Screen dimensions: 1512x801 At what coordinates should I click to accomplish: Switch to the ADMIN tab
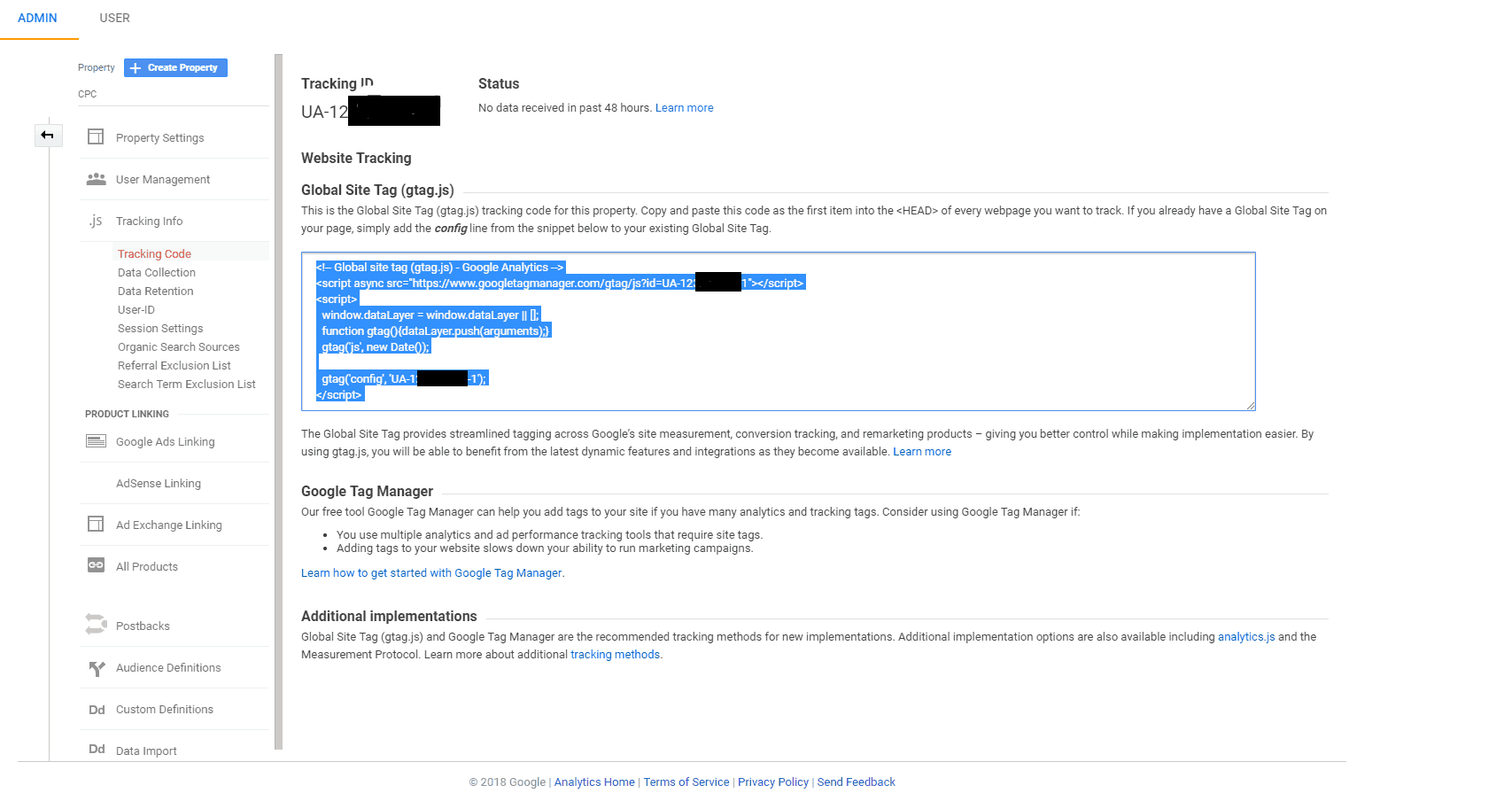pos(37,18)
